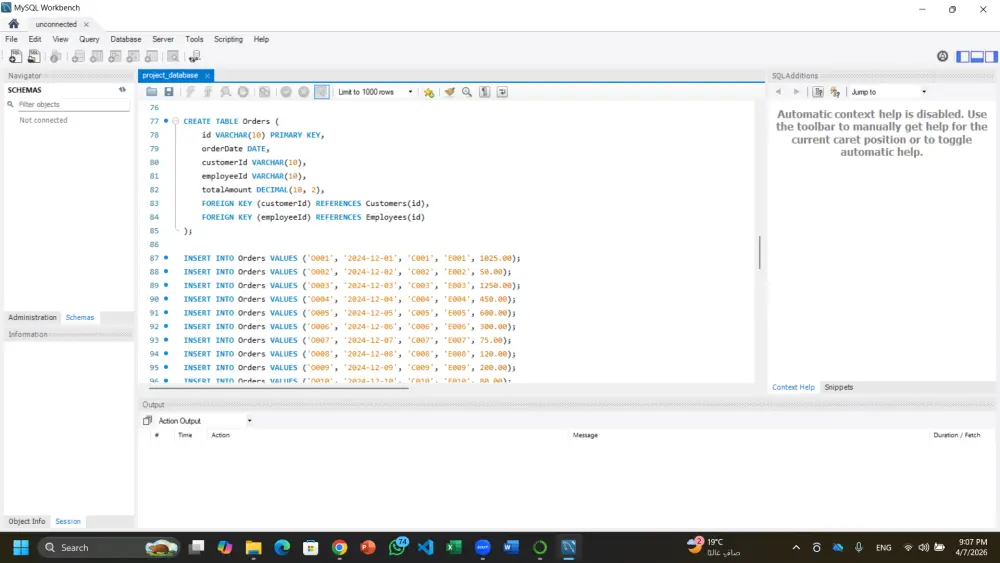Refresh the schemas list icon

coord(122,90)
